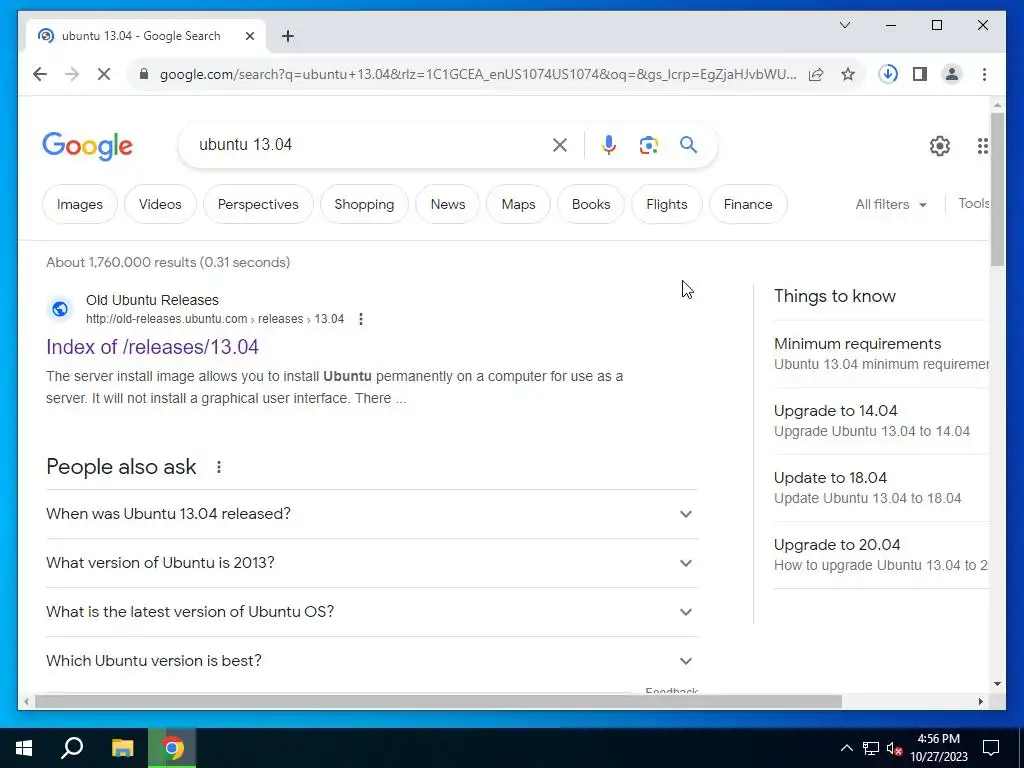Open the downloads icon in Chrome toolbar

[x=888, y=74]
